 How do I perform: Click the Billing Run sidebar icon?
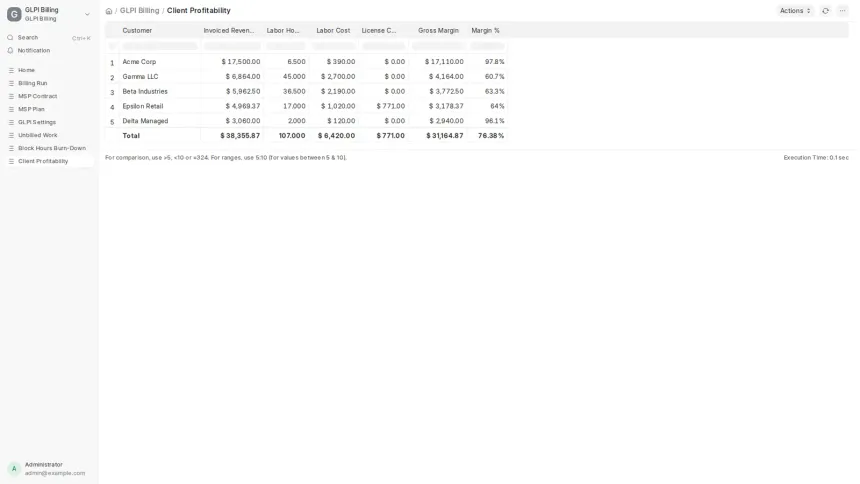pyautogui.click(x=11, y=83)
